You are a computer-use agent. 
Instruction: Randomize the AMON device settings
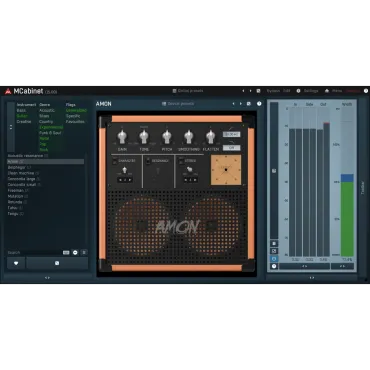(x=249, y=104)
